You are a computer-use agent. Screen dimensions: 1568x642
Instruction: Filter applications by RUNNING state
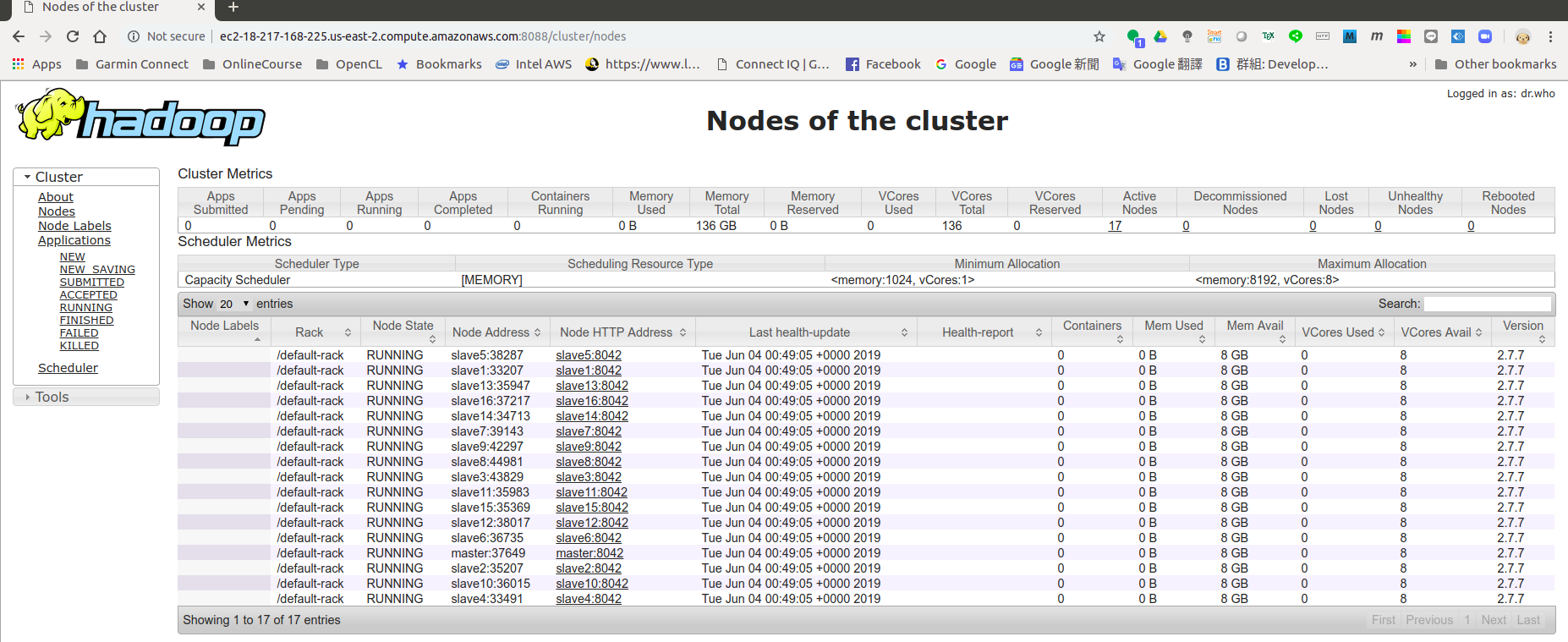(86, 308)
